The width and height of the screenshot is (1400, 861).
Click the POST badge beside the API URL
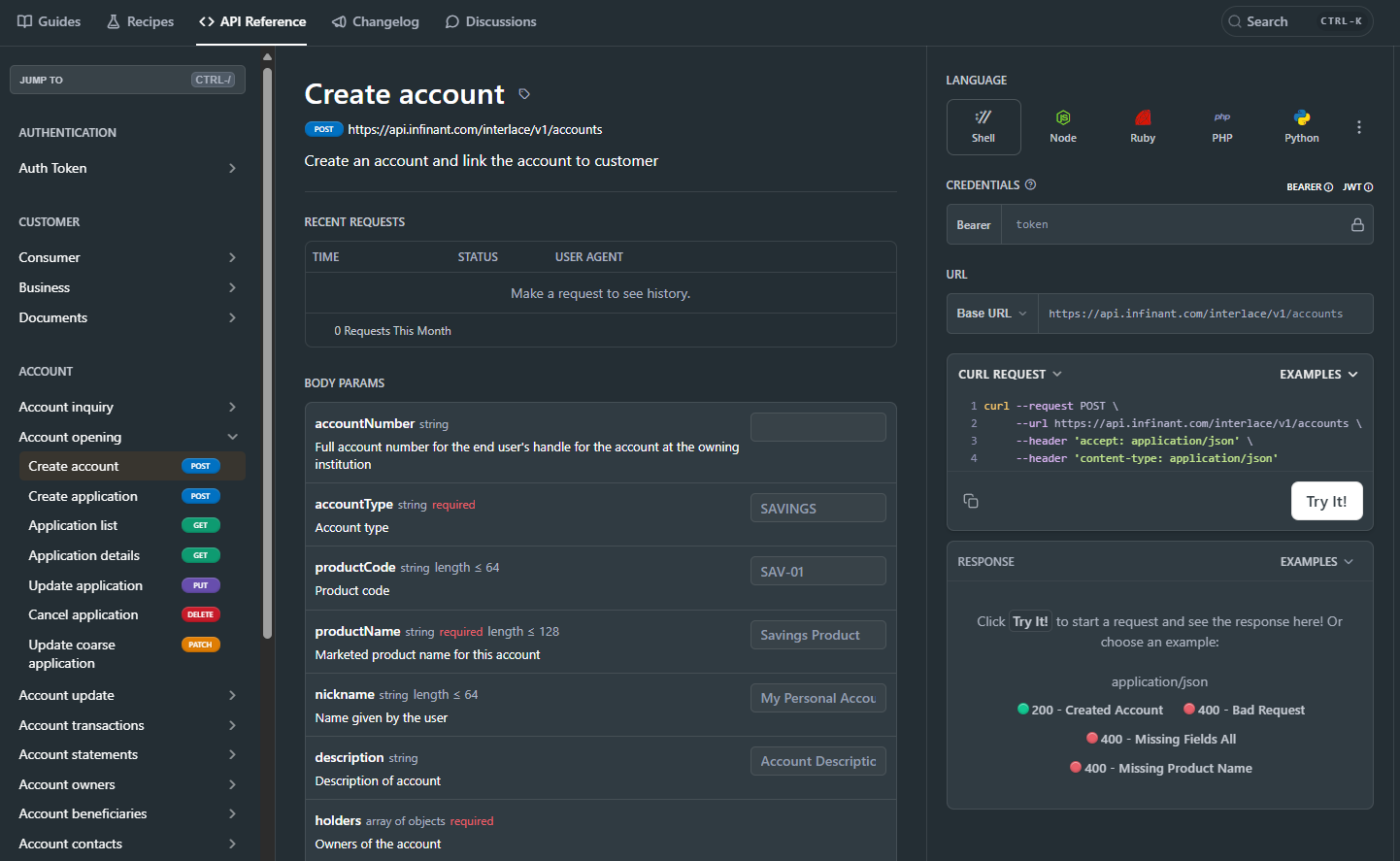point(323,129)
